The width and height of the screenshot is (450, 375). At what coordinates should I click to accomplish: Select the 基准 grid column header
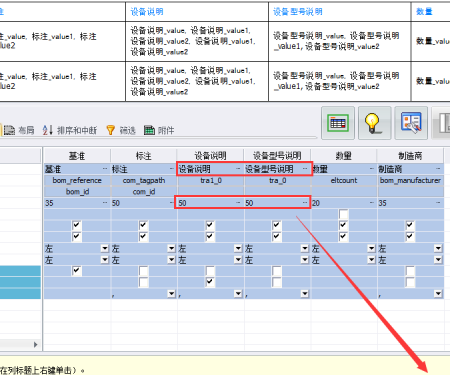click(77, 156)
